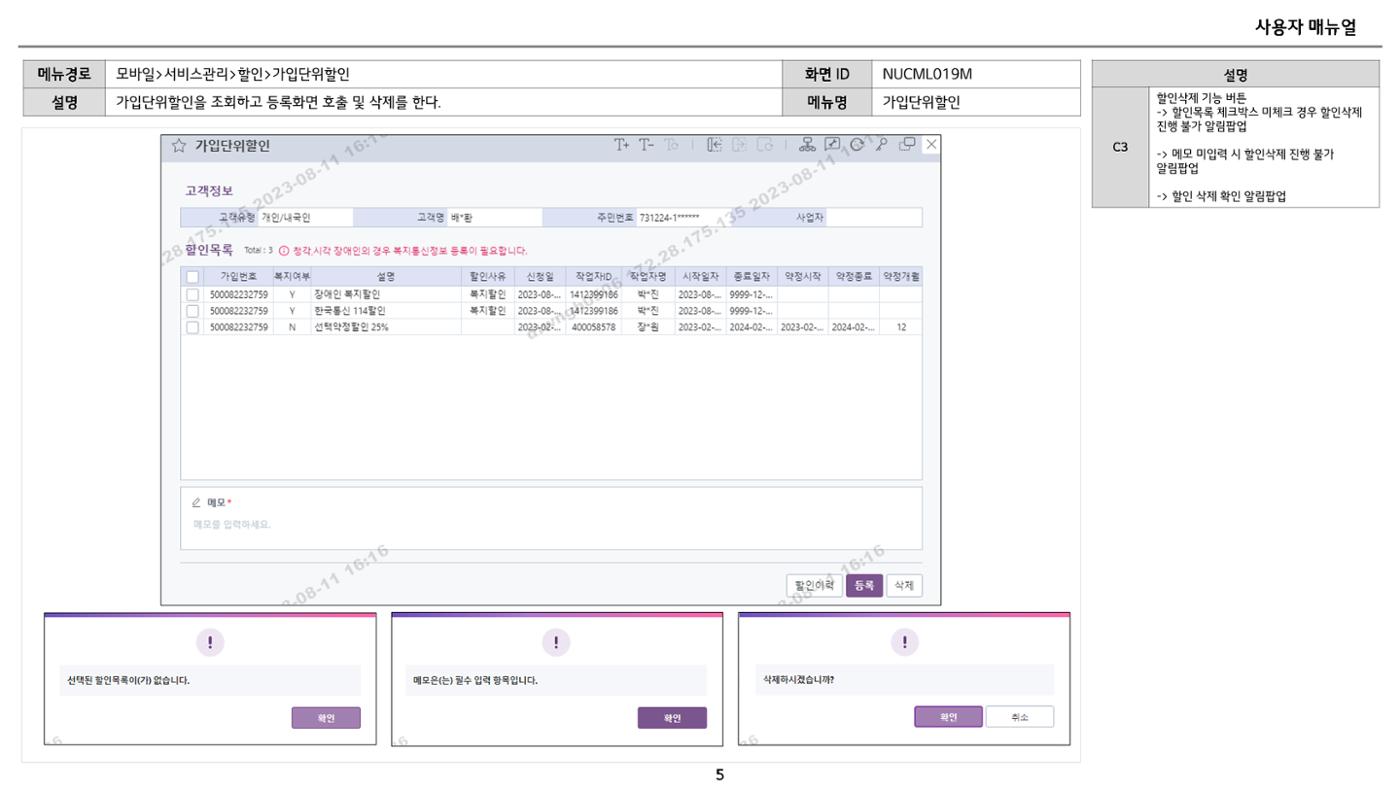Image resolution: width=1400 pixels, height=788 pixels.
Task: Click worker ID cell 400058578
Action: (x=593, y=327)
